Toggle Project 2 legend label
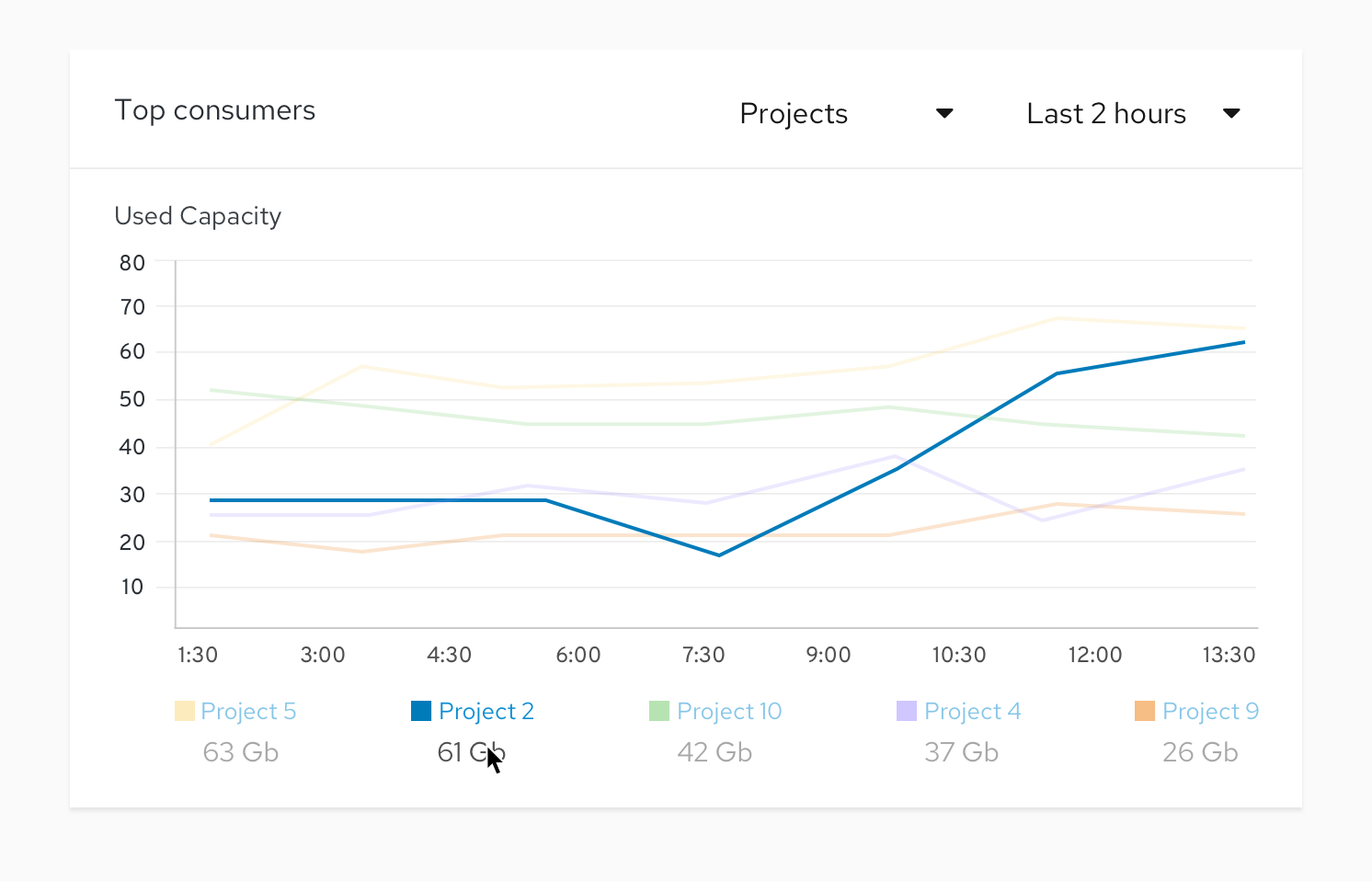 [x=486, y=711]
